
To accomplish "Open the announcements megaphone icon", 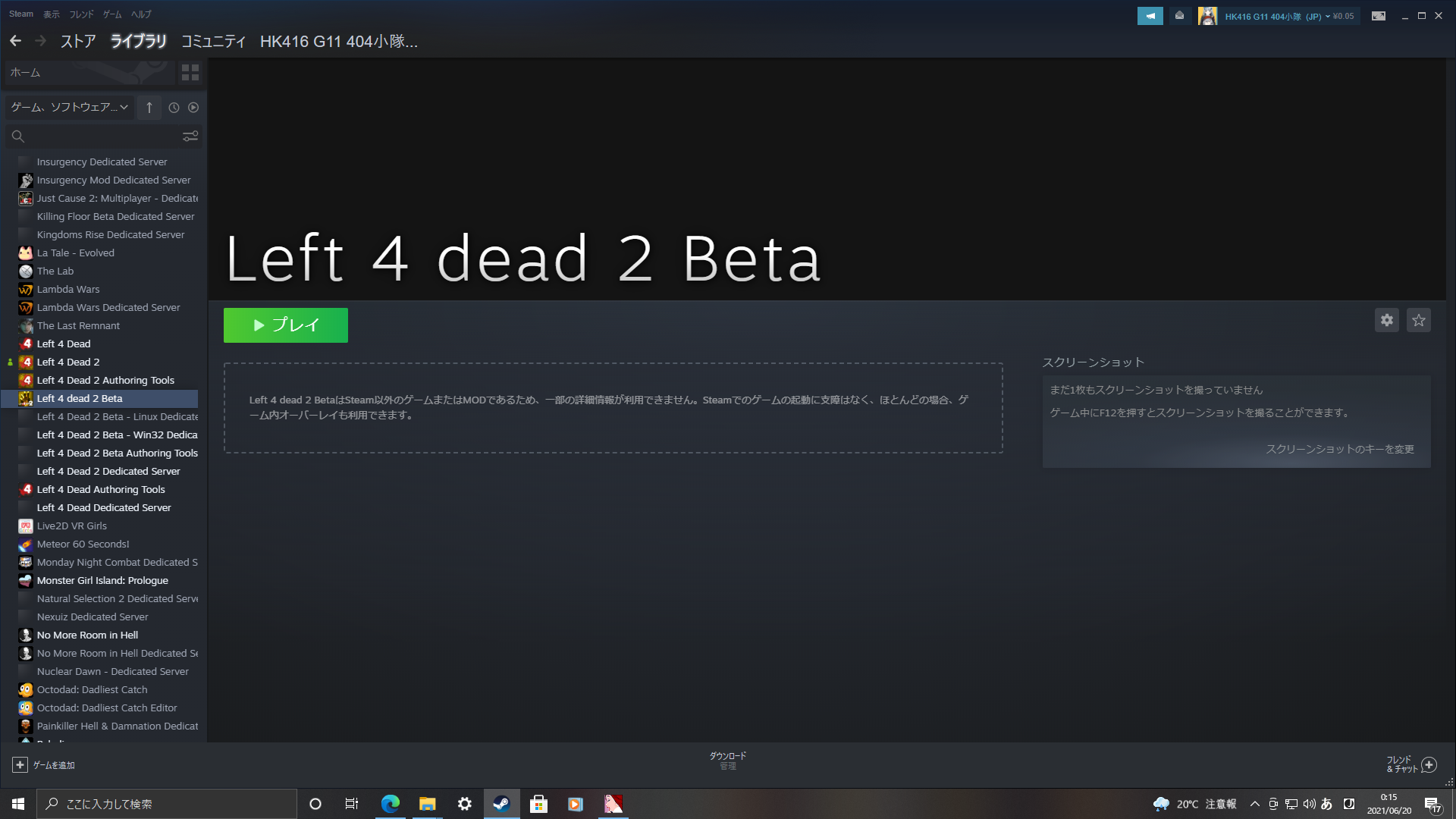I will [x=1150, y=16].
